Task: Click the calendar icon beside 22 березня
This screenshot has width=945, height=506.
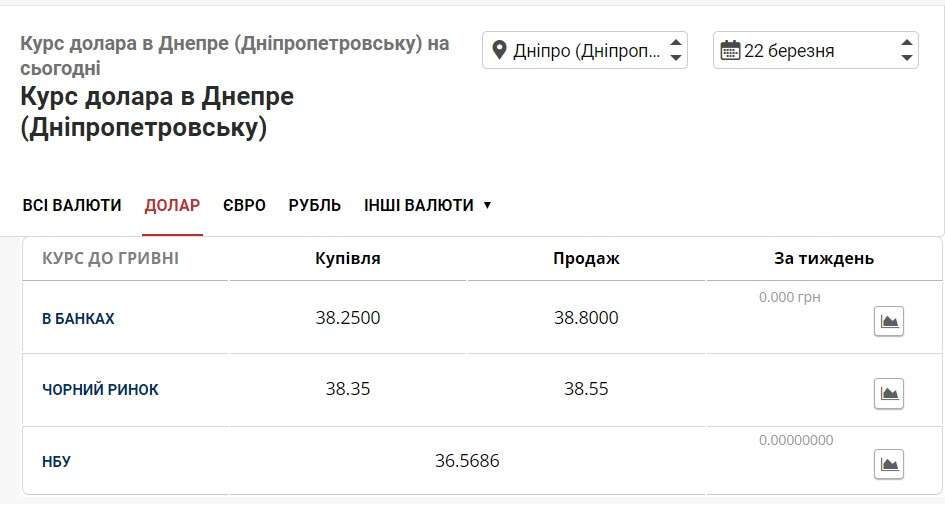Action: point(730,50)
